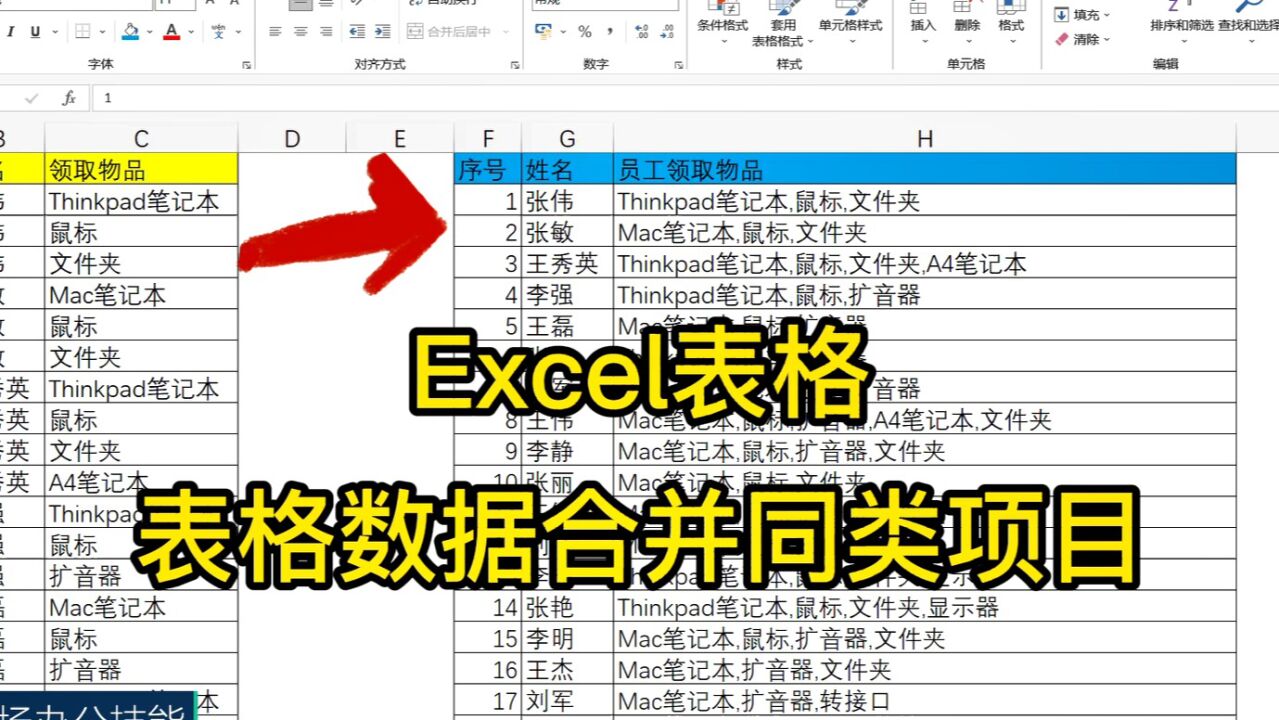
Task: Select the cell with name 张伟
Action: 568,201
